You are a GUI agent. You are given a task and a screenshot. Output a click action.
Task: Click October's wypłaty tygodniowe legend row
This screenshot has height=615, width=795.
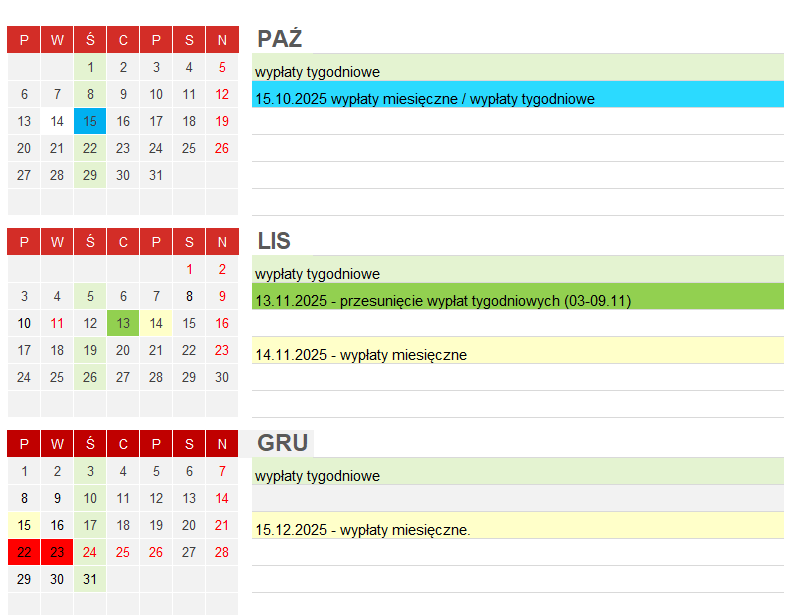click(518, 67)
